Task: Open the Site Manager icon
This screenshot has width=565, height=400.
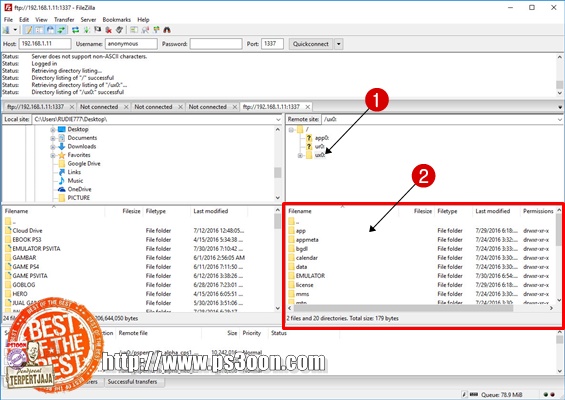Action: click(6, 30)
